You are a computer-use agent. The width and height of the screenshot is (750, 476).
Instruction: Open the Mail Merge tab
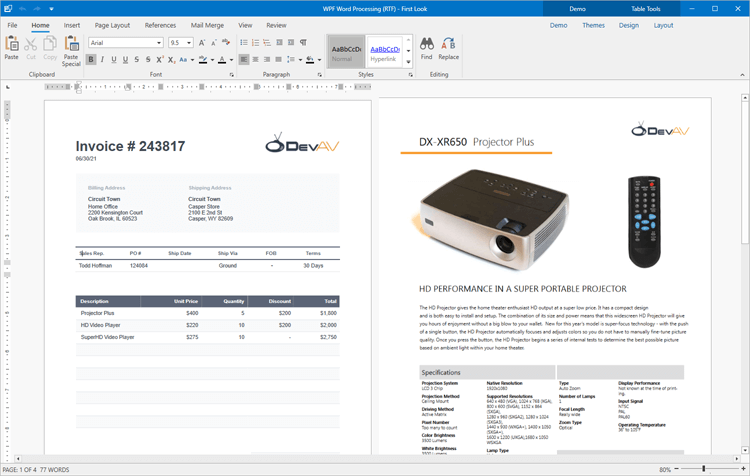click(207, 25)
